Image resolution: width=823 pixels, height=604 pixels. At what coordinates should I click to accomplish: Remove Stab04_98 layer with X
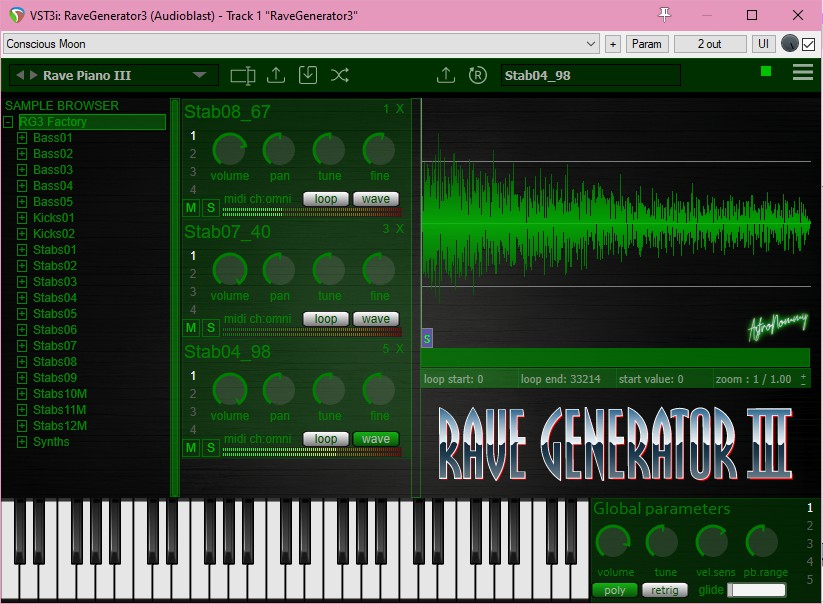pyautogui.click(x=400, y=348)
